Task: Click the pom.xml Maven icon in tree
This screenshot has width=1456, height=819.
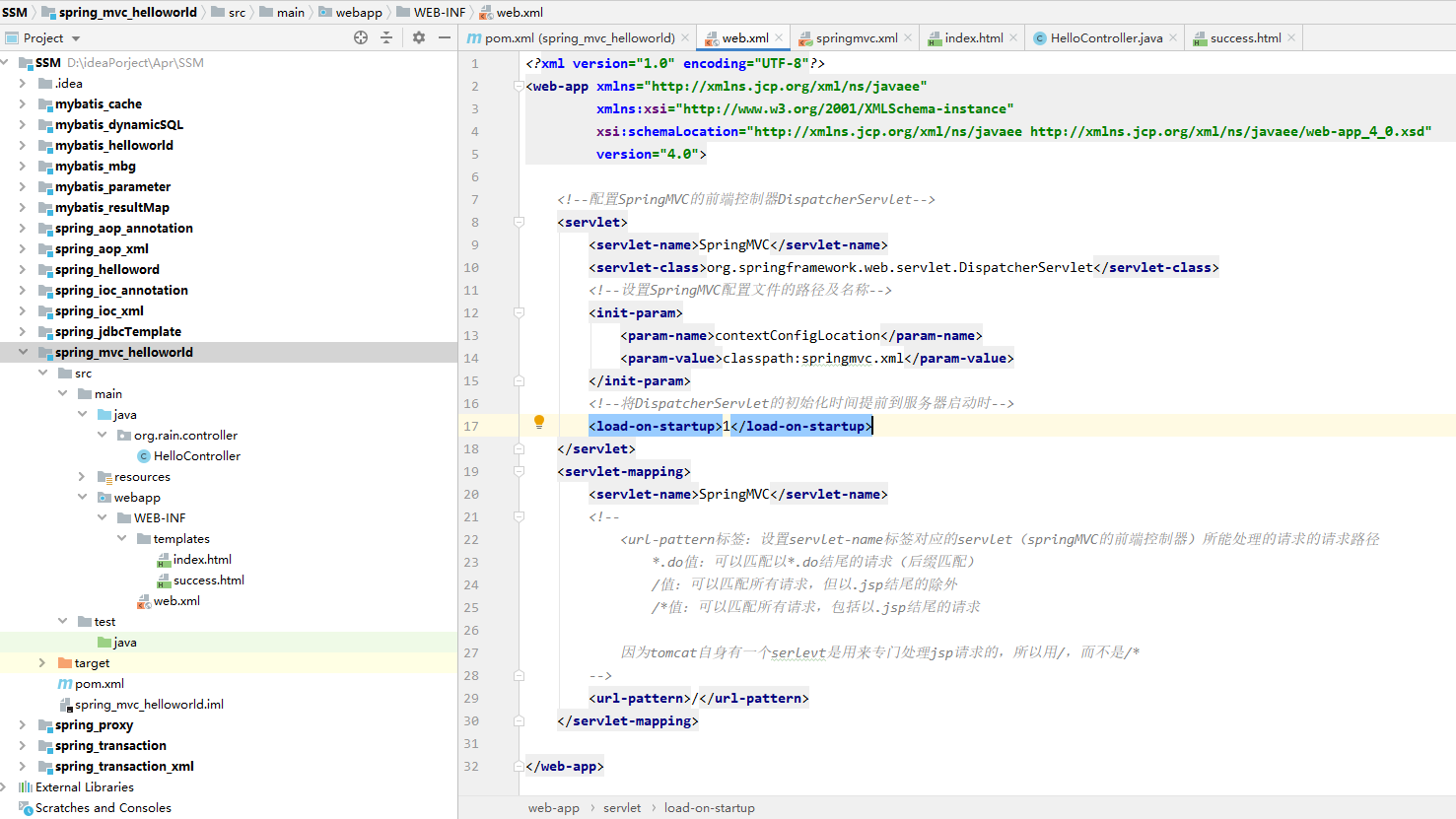Action: [65, 684]
